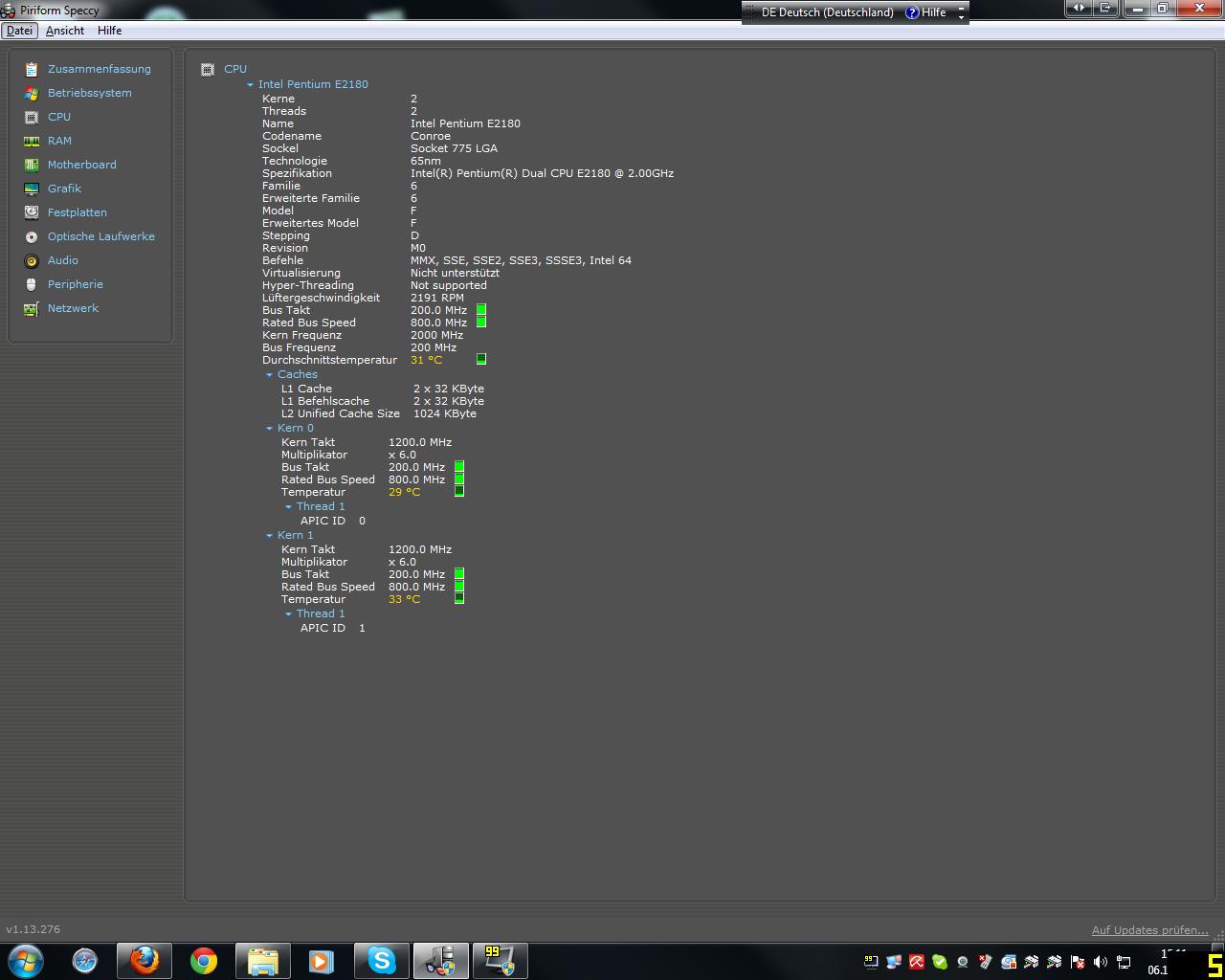Select the Festplatten drive icon
This screenshot has height=980, width=1225.
click(x=32, y=212)
